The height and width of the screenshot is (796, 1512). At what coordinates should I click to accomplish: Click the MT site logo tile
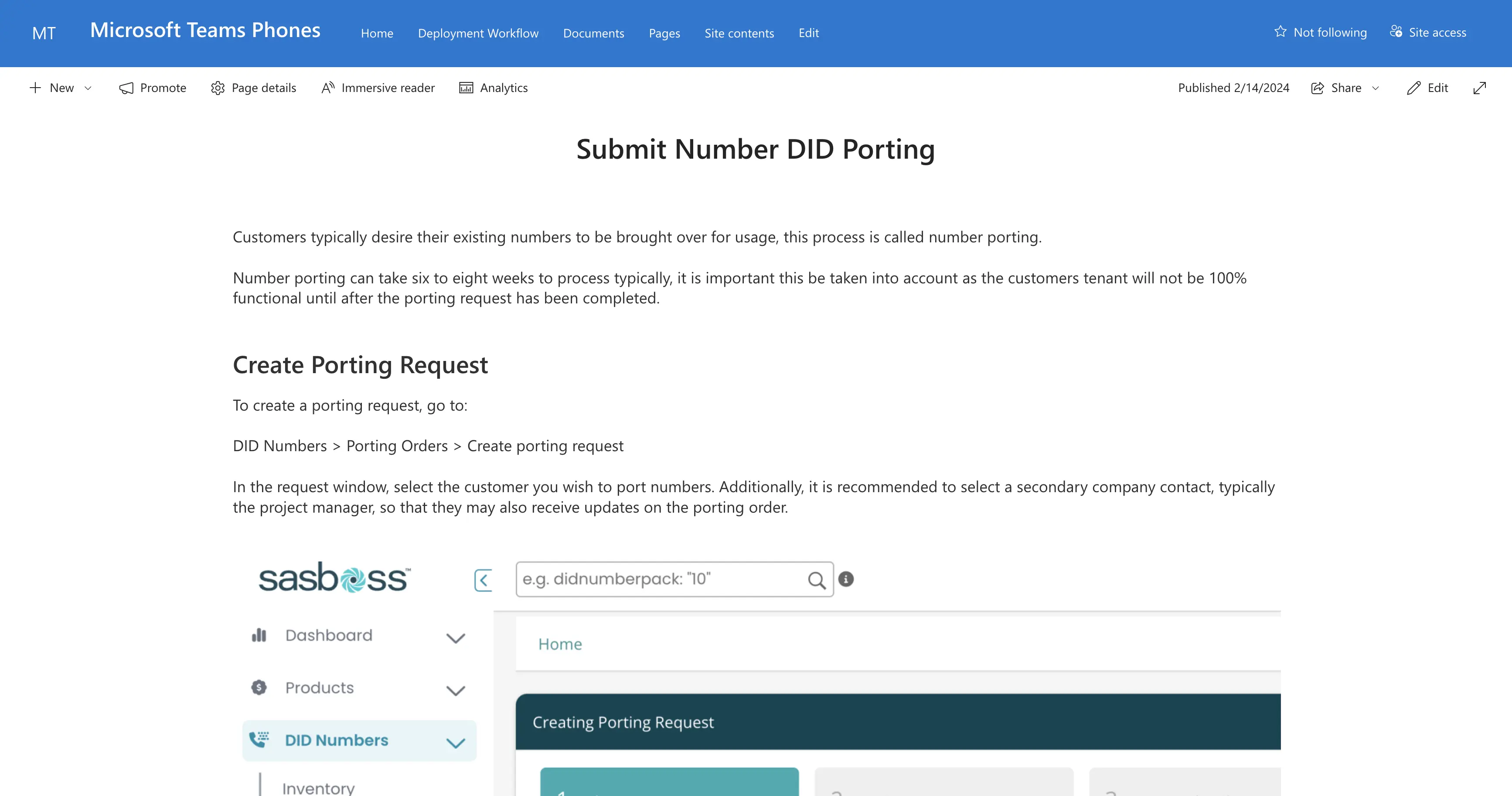coord(44,33)
